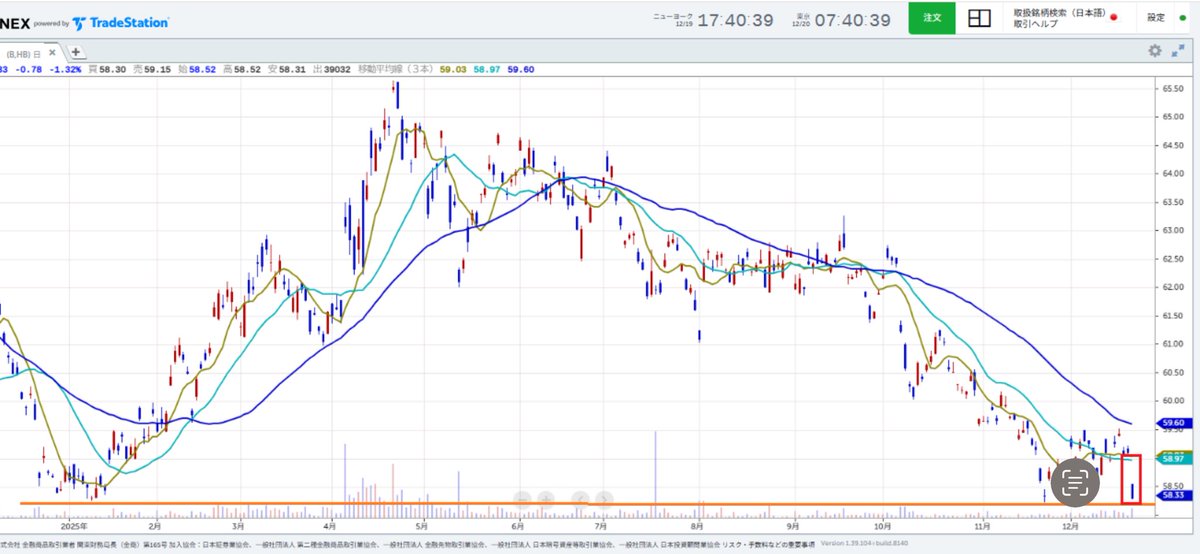Open the 設定 settings menu
Viewport: 1200px width, 554px height.
click(1156, 18)
